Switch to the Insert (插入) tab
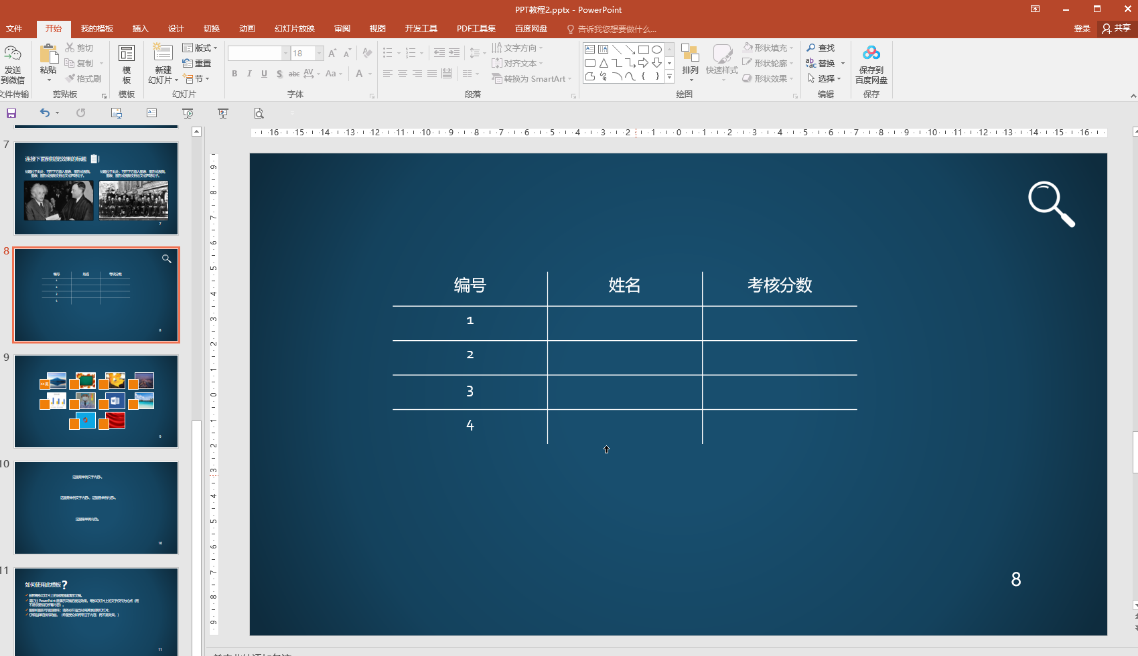This screenshot has height=656, width=1138. tap(140, 29)
